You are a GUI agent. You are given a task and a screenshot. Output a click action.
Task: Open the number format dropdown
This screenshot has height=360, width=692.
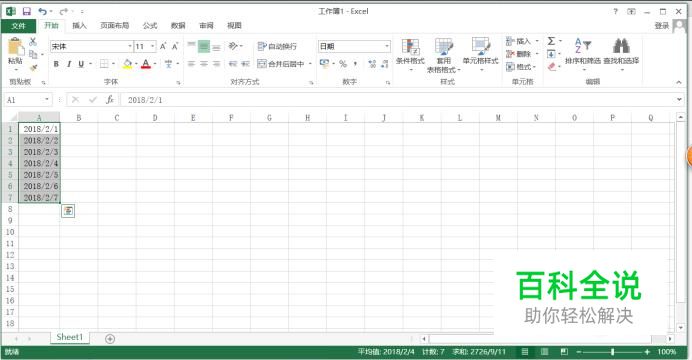coord(387,46)
